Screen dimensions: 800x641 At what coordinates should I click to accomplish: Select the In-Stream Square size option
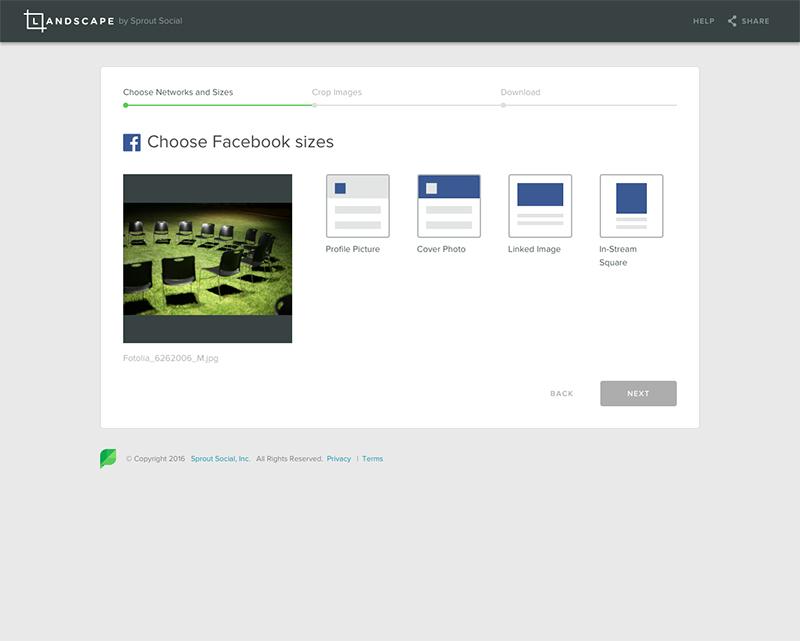[631, 206]
